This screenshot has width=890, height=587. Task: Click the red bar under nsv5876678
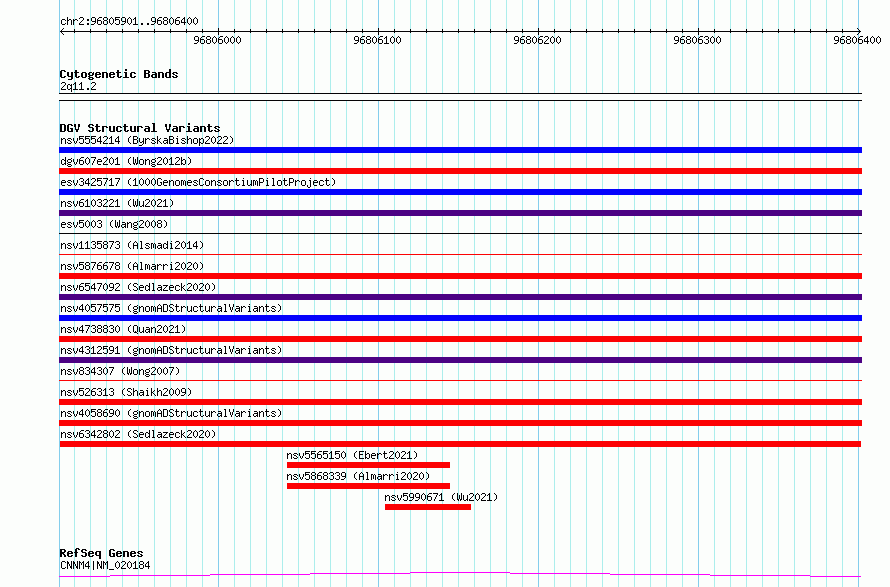pyautogui.click(x=460, y=276)
